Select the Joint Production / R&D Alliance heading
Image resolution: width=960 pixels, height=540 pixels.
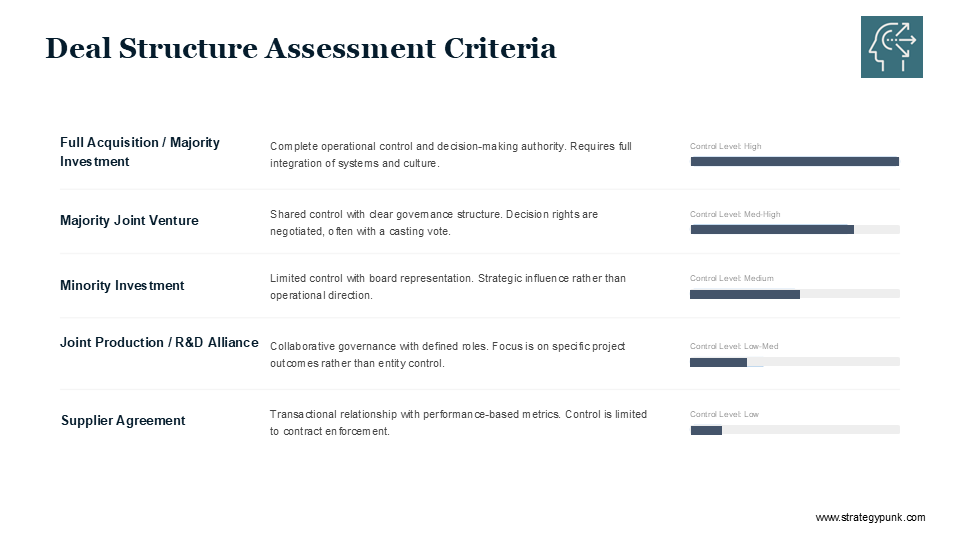click(159, 342)
